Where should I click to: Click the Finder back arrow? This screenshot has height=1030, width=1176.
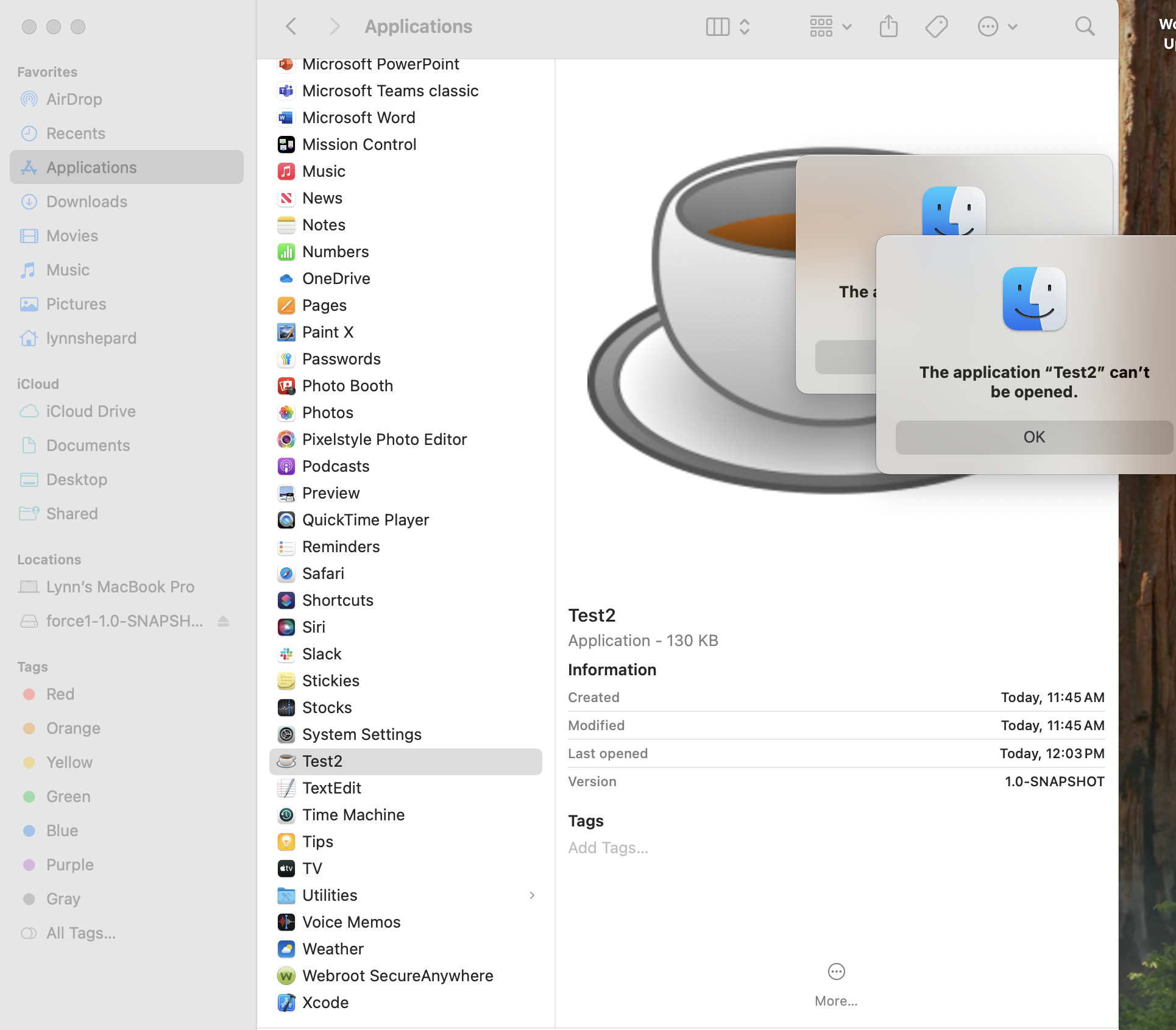[291, 26]
